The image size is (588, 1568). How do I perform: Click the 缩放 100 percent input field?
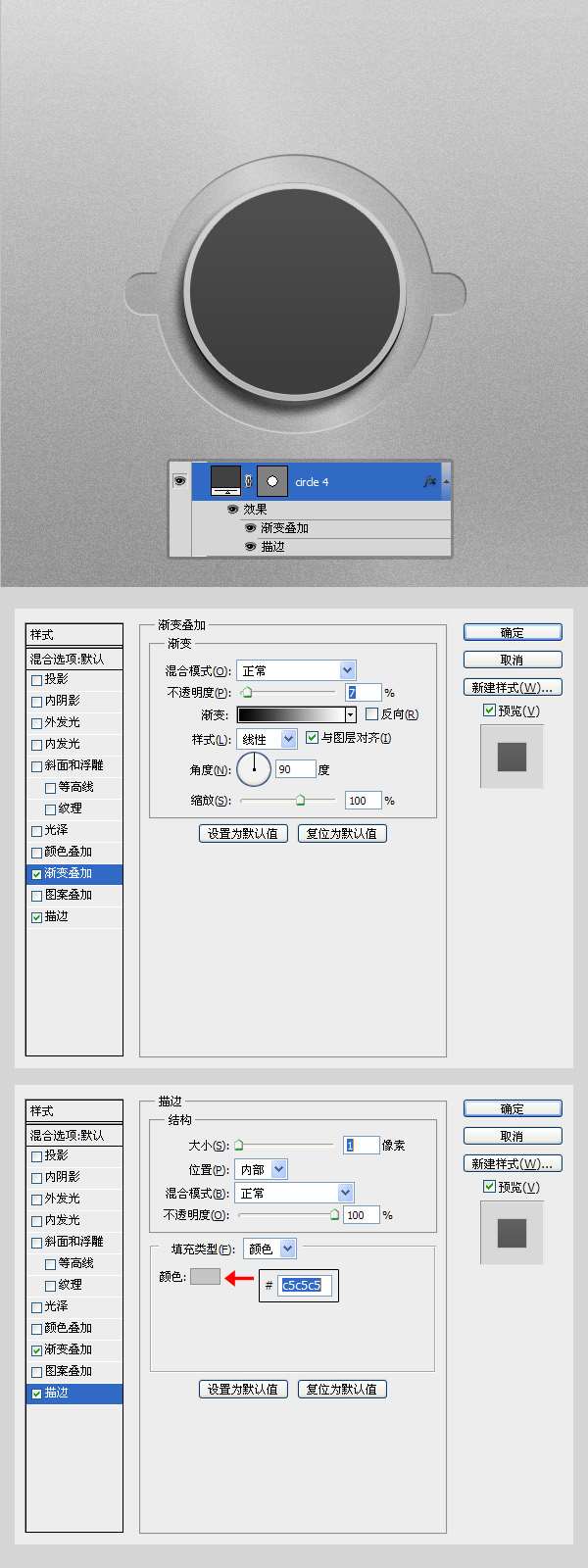pyautogui.click(x=362, y=801)
